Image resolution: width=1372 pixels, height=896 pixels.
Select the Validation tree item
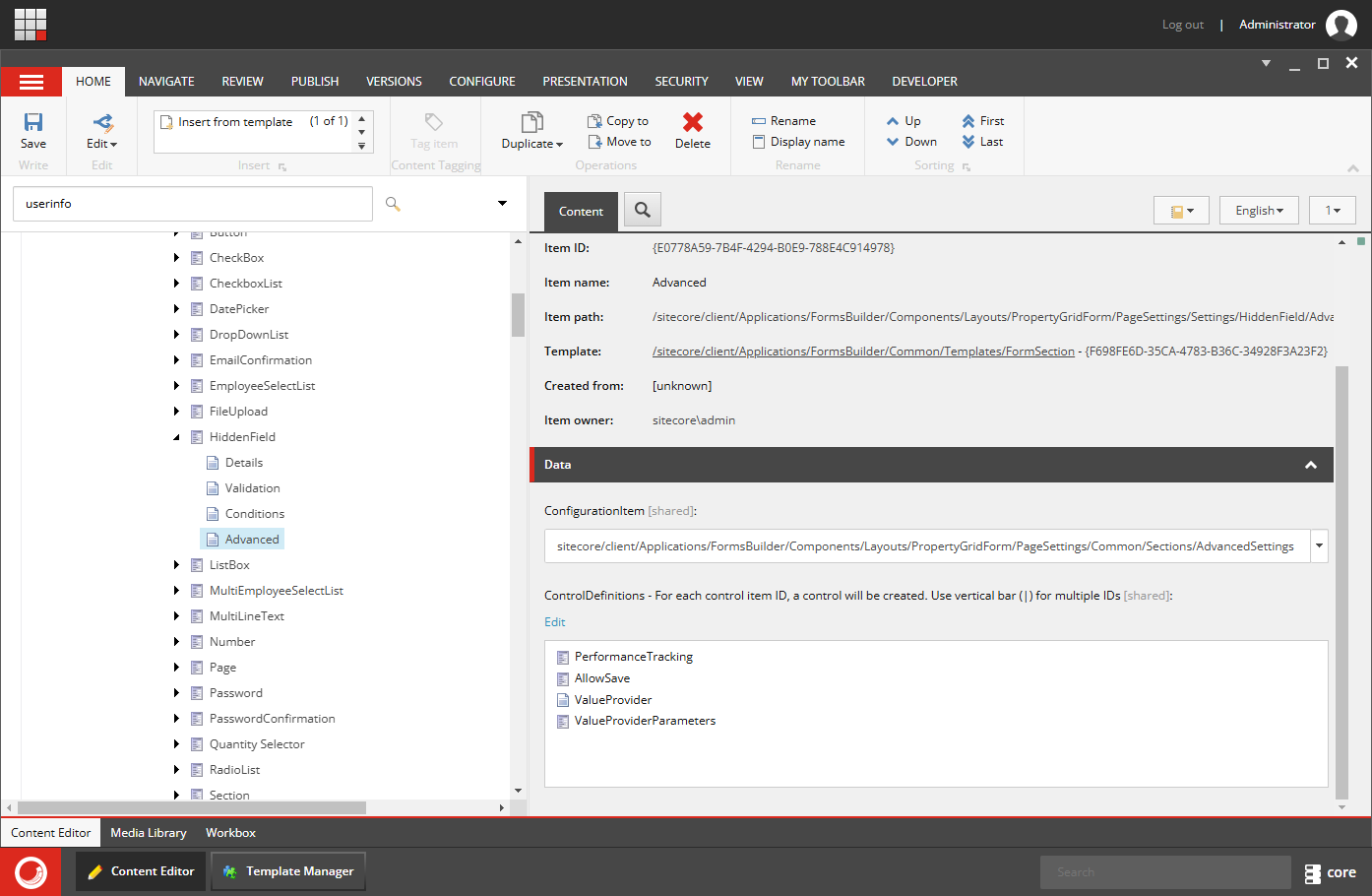point(243,488)
